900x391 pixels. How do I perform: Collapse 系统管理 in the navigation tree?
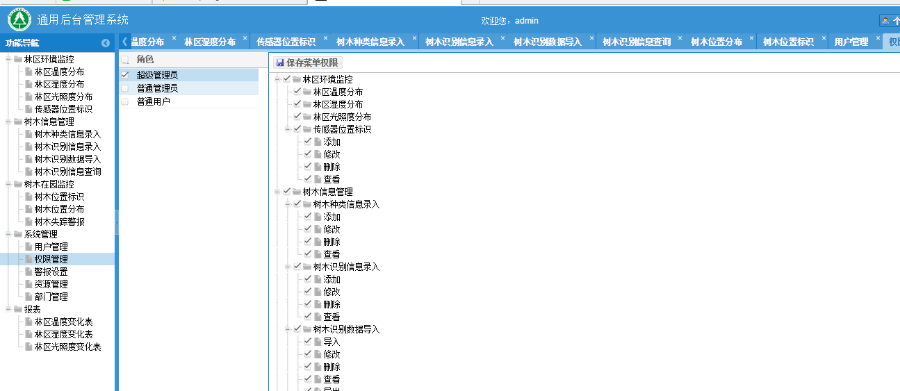pyautogui.click(x=8, y=234)
